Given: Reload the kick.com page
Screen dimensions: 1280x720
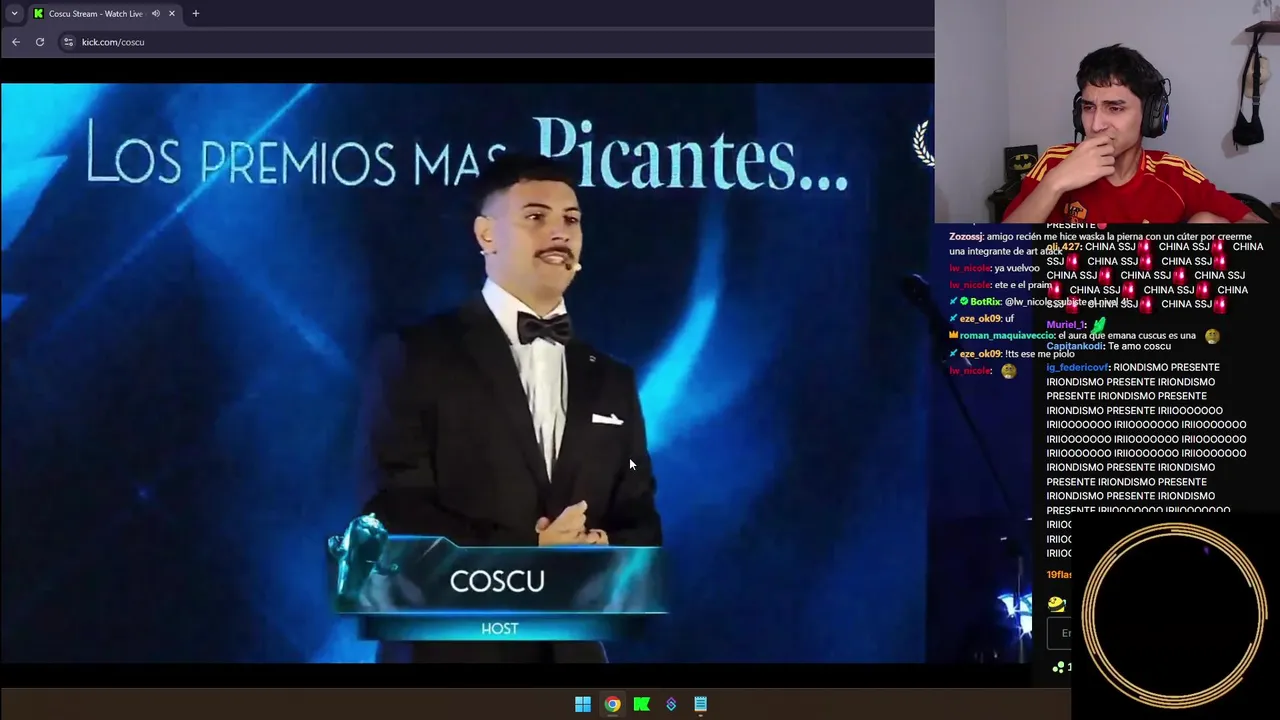Looking at the screenshot, I should coord(40,42).
